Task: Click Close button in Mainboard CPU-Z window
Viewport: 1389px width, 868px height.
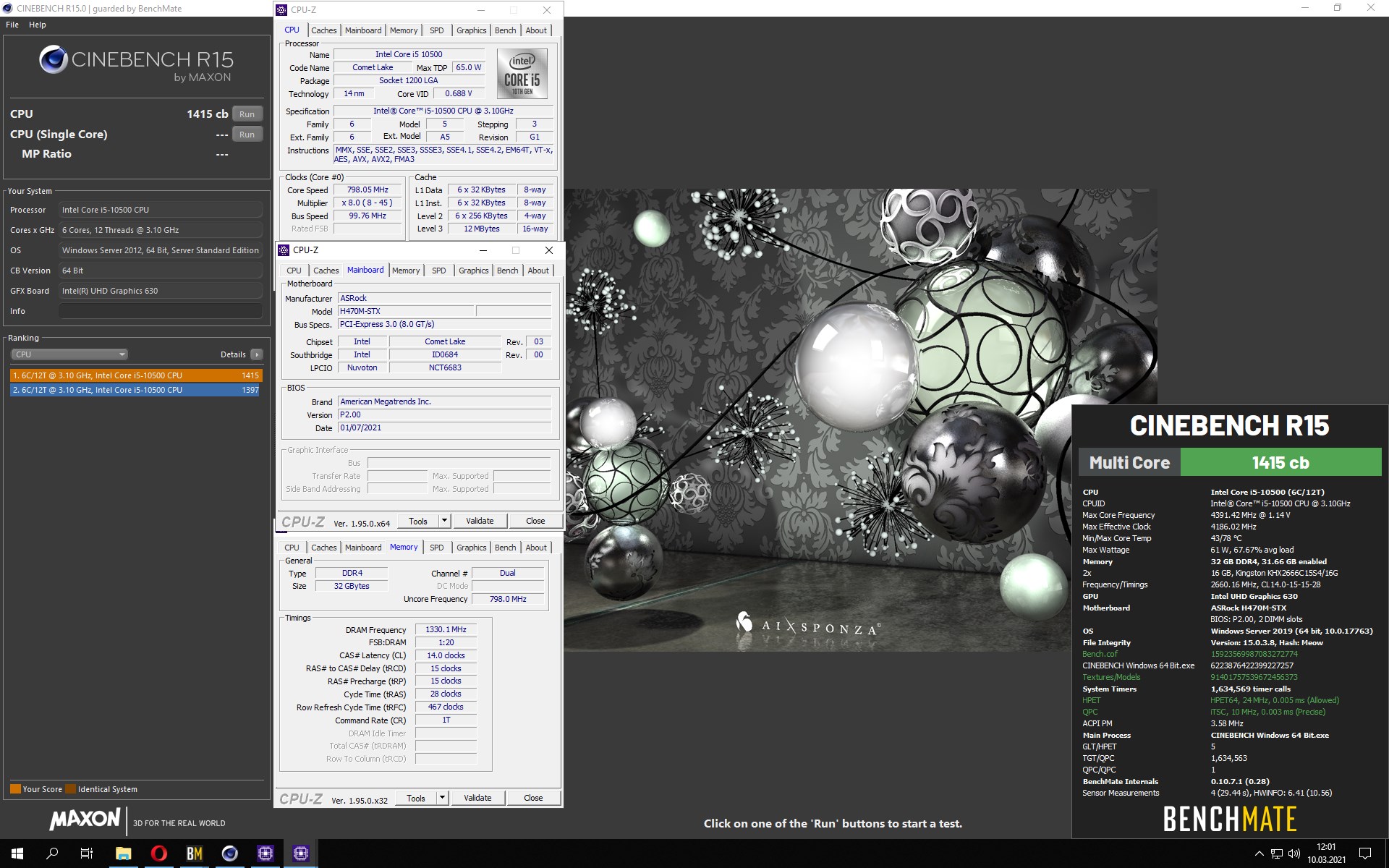Action: coord(535,521)
